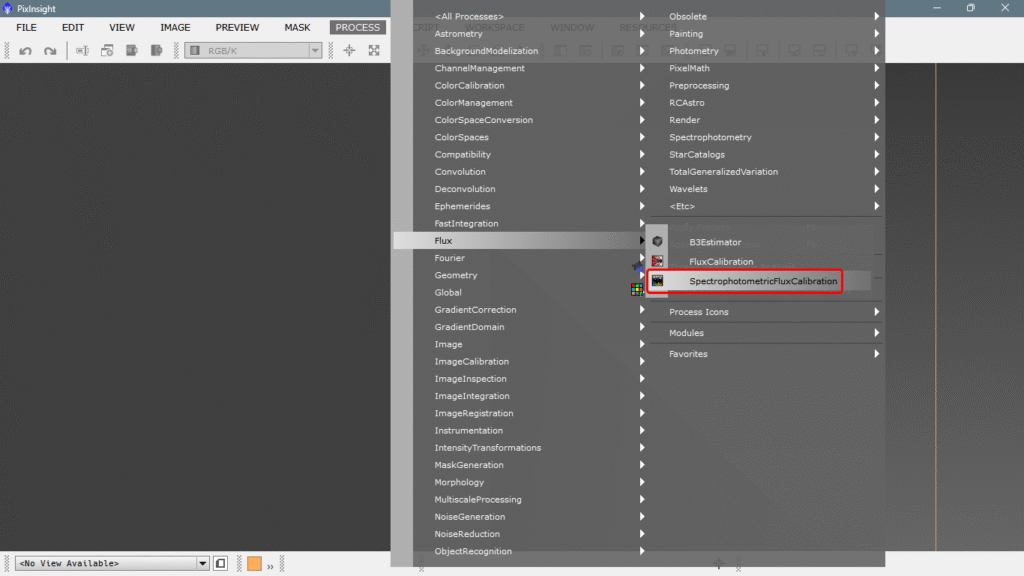Click the small square button next to view selector
The width and height of the screenshot is (1024, 576).
(x=221, y=563)
